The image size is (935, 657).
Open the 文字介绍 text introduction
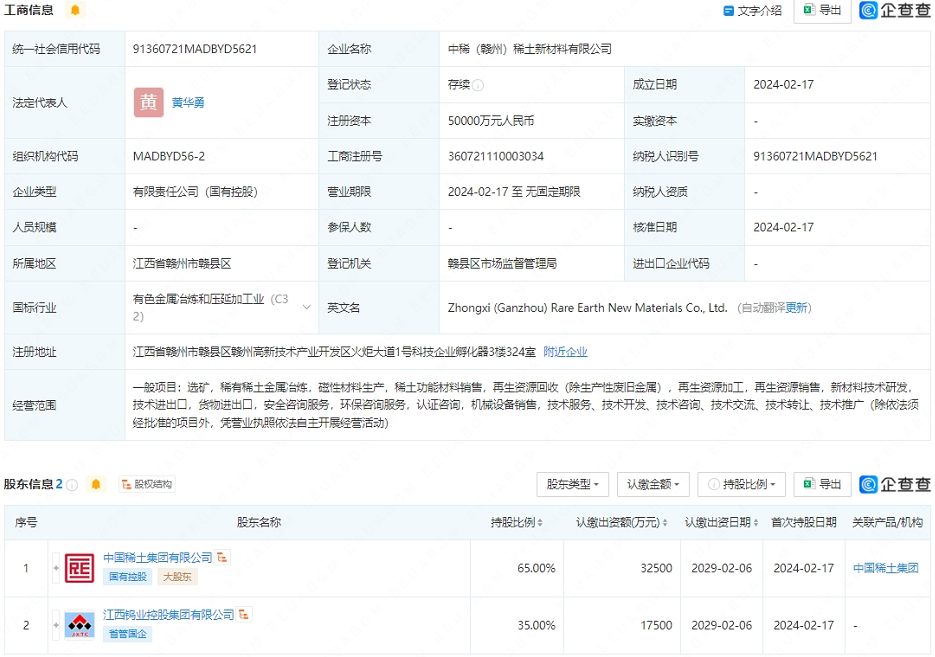[x=752, y=11]
